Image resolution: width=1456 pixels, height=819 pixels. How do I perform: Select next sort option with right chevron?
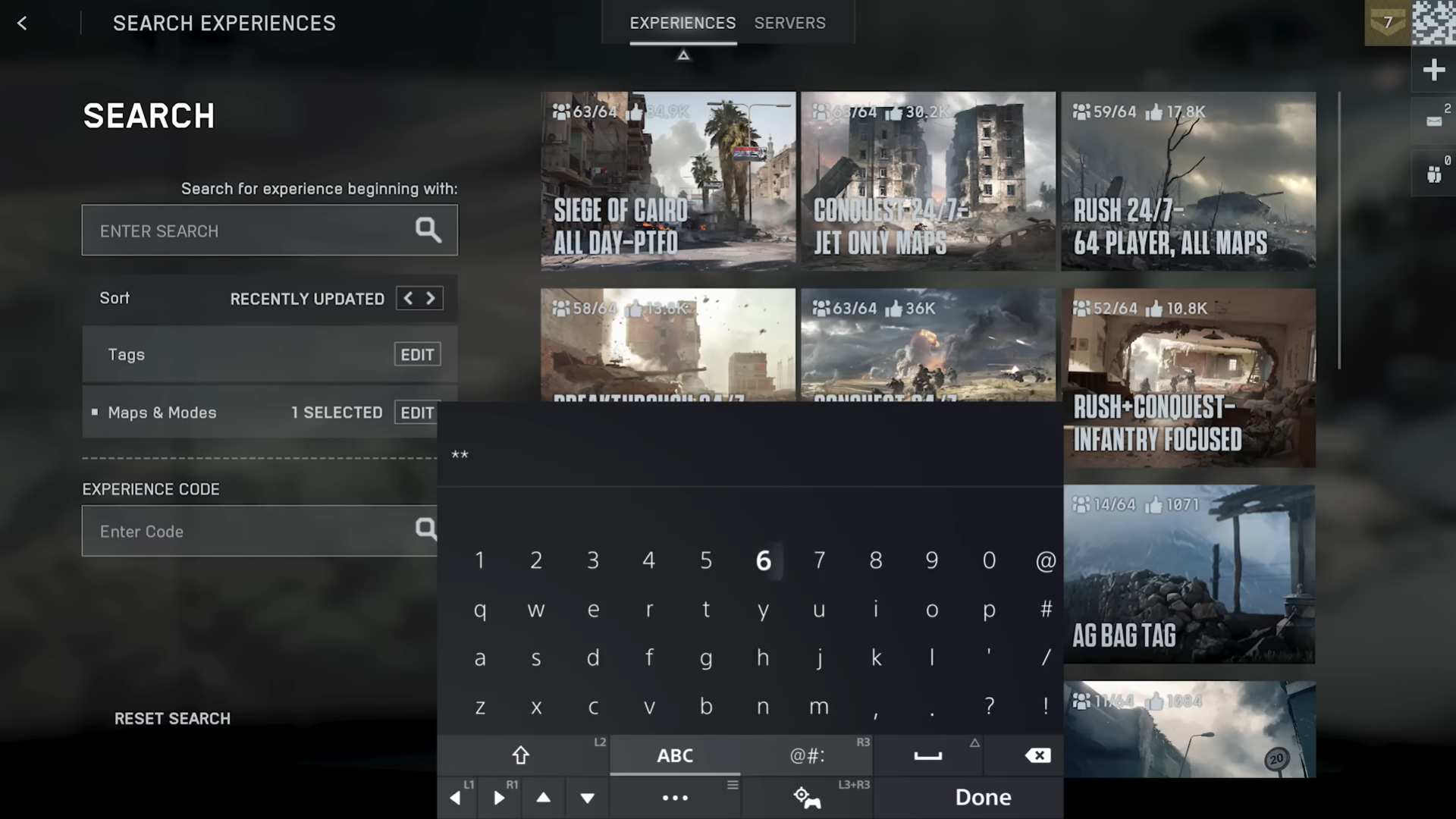[431, 298]
